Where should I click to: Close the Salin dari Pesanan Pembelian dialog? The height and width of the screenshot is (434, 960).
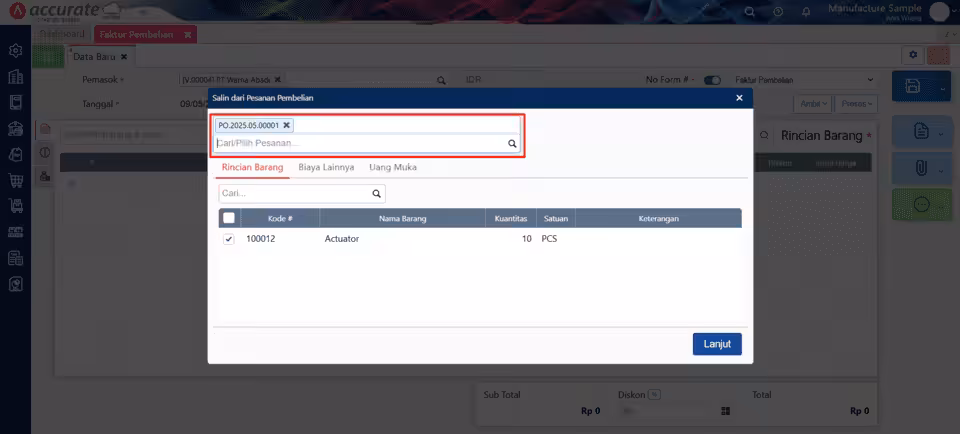tap(739, 98)
